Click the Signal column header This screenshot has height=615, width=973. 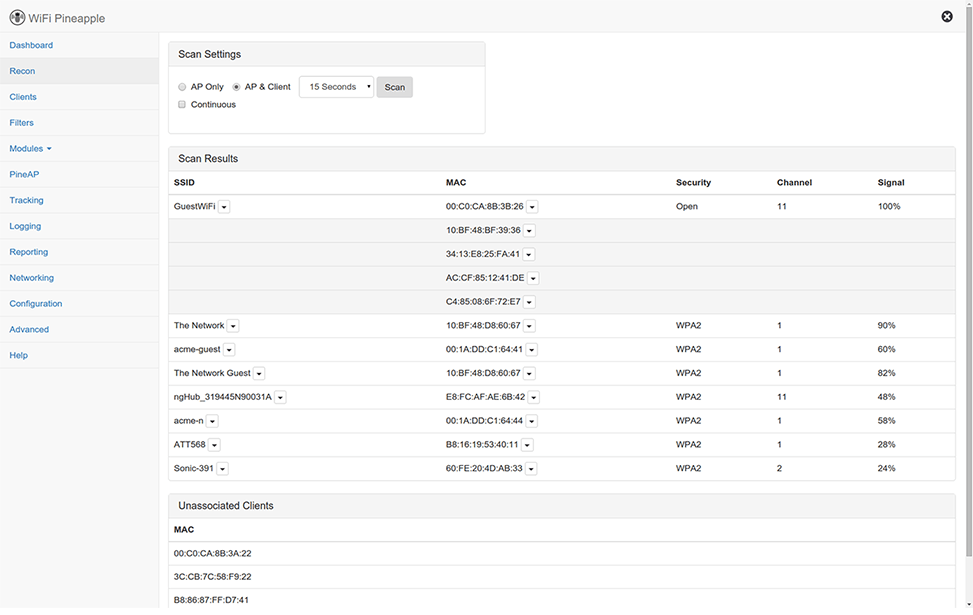891,182
